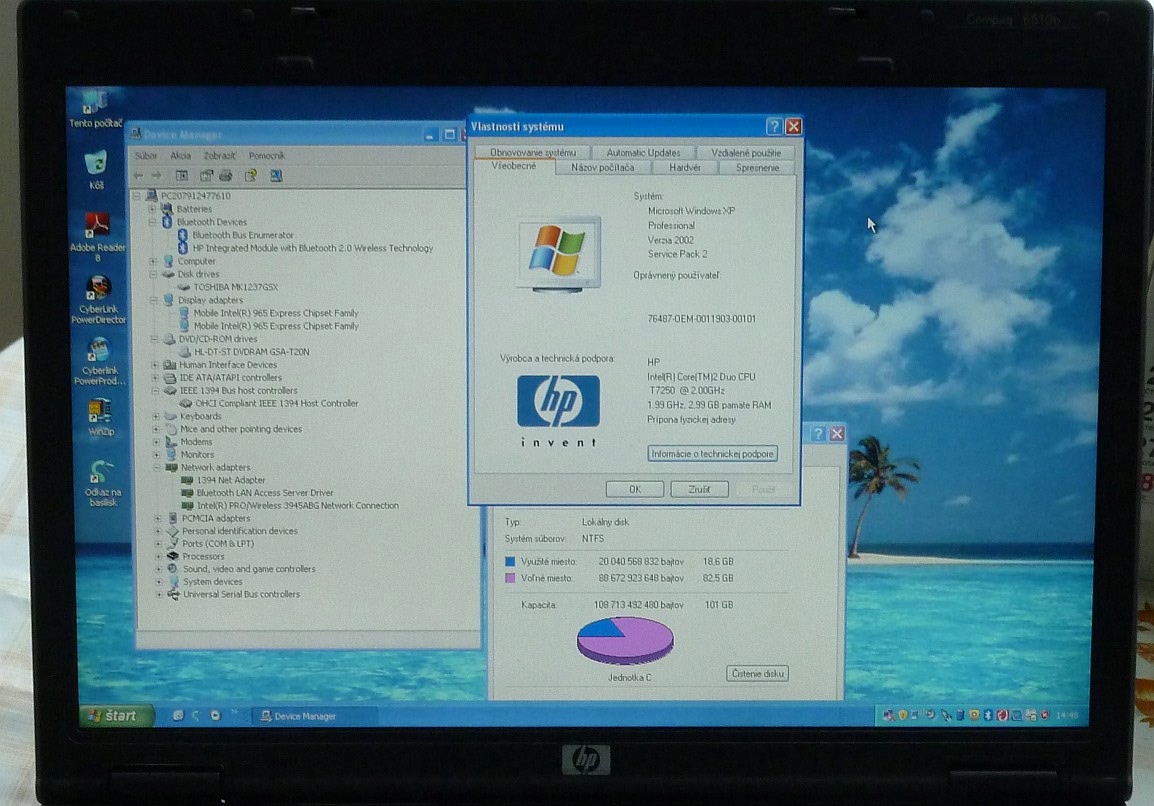This screenshot has height=806, width=1154.
Task: Open the Kôš (Recycle Bin) icon
Action: tap(95, 164)
